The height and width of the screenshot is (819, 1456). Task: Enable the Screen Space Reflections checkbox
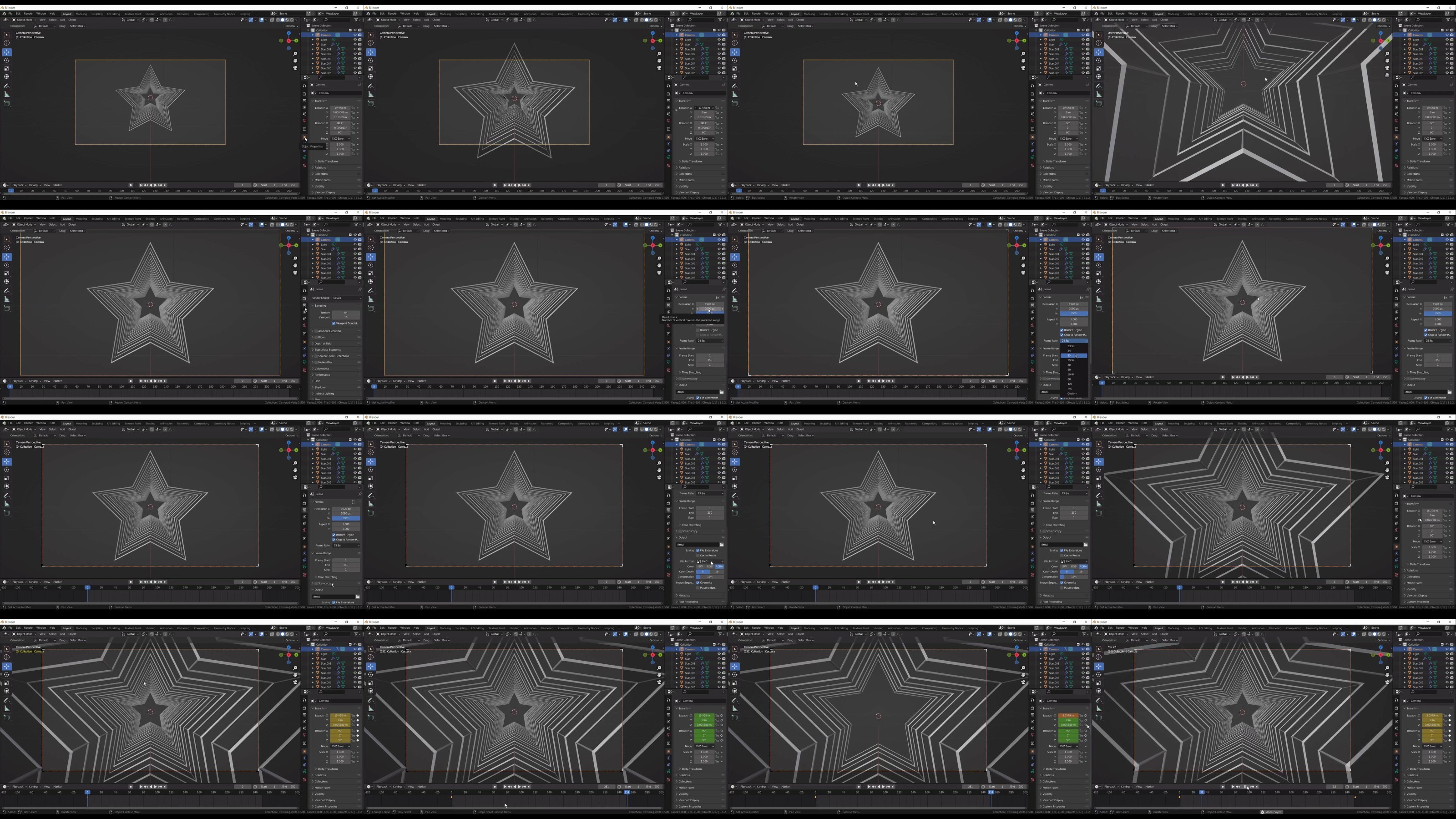pyautogui.click(x=317, y=356)
